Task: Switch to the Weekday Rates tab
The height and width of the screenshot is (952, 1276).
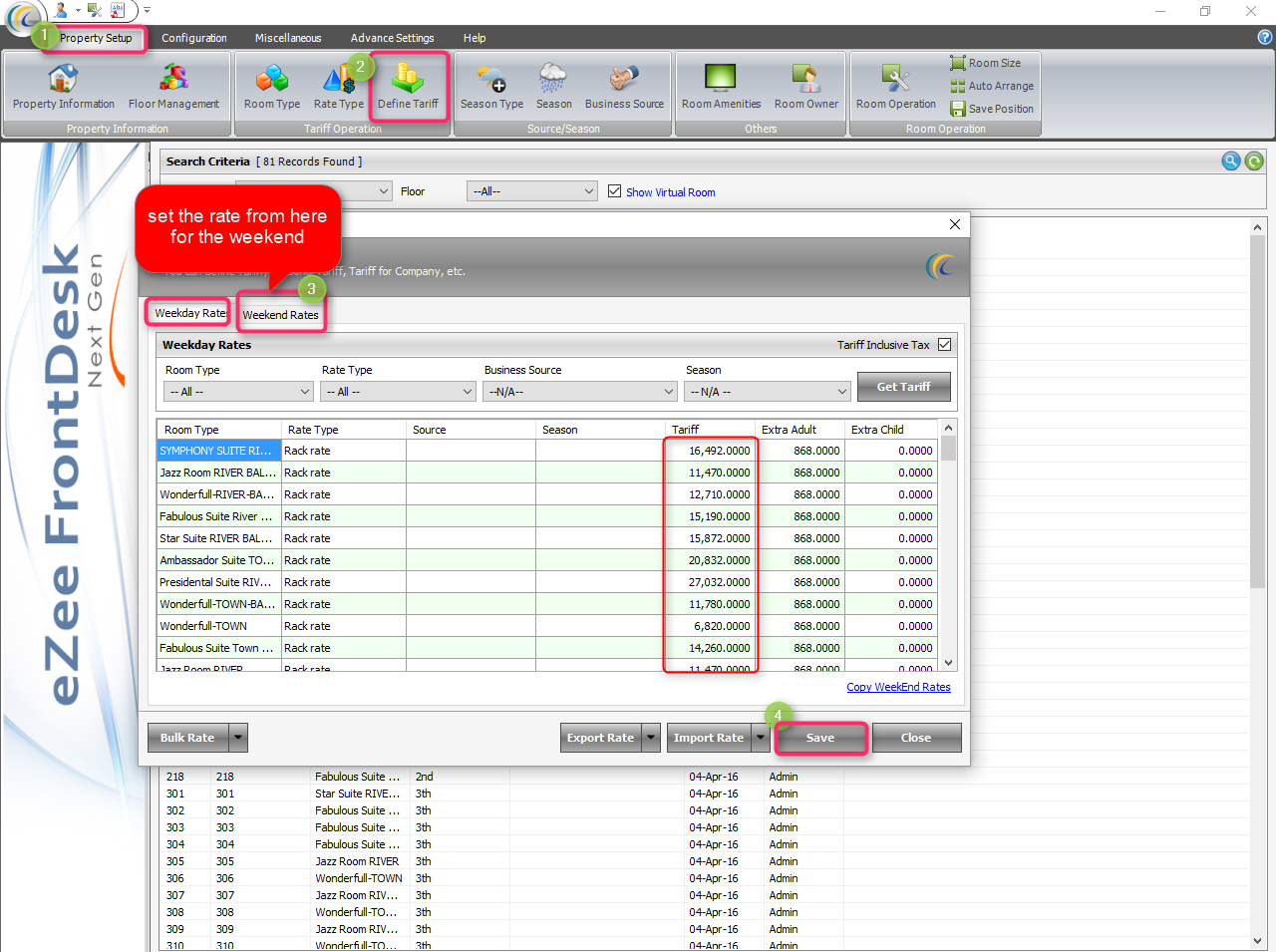Action: pos(189,313)
